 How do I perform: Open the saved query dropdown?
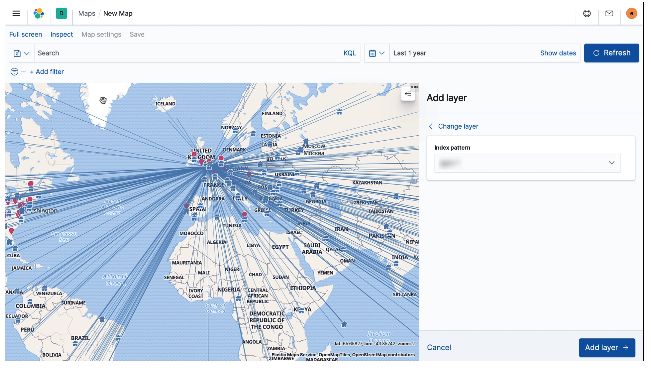click(x=21, y=53)
